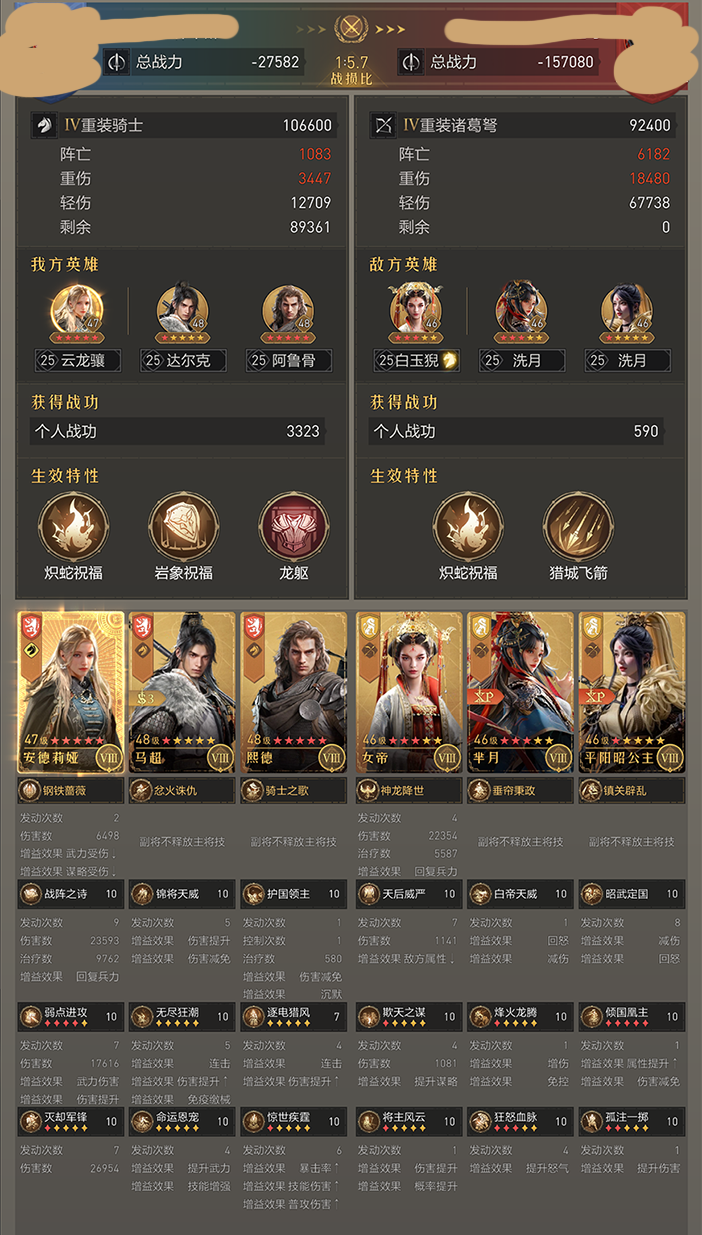Screen dimensions: 702x1235
Task: Tap the 岩象祝福 shield trait icon
Action: click(183, 526)
